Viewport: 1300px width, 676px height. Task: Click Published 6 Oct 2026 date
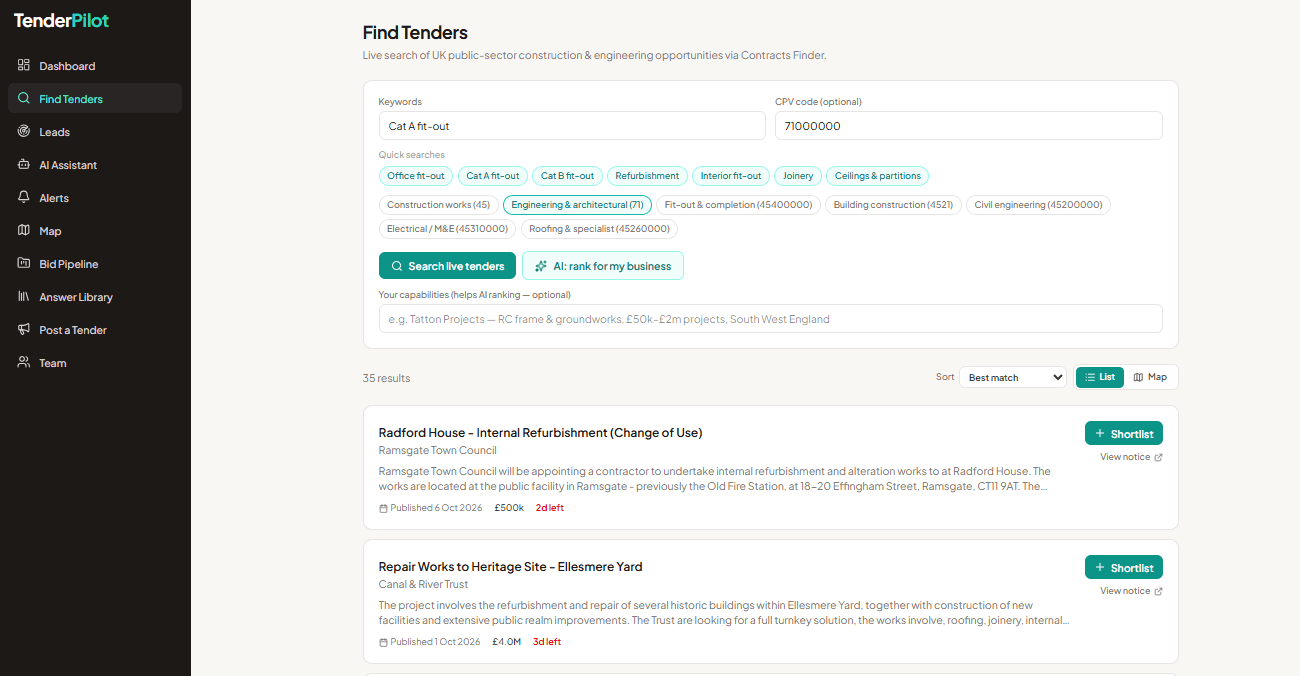(431, 508)
